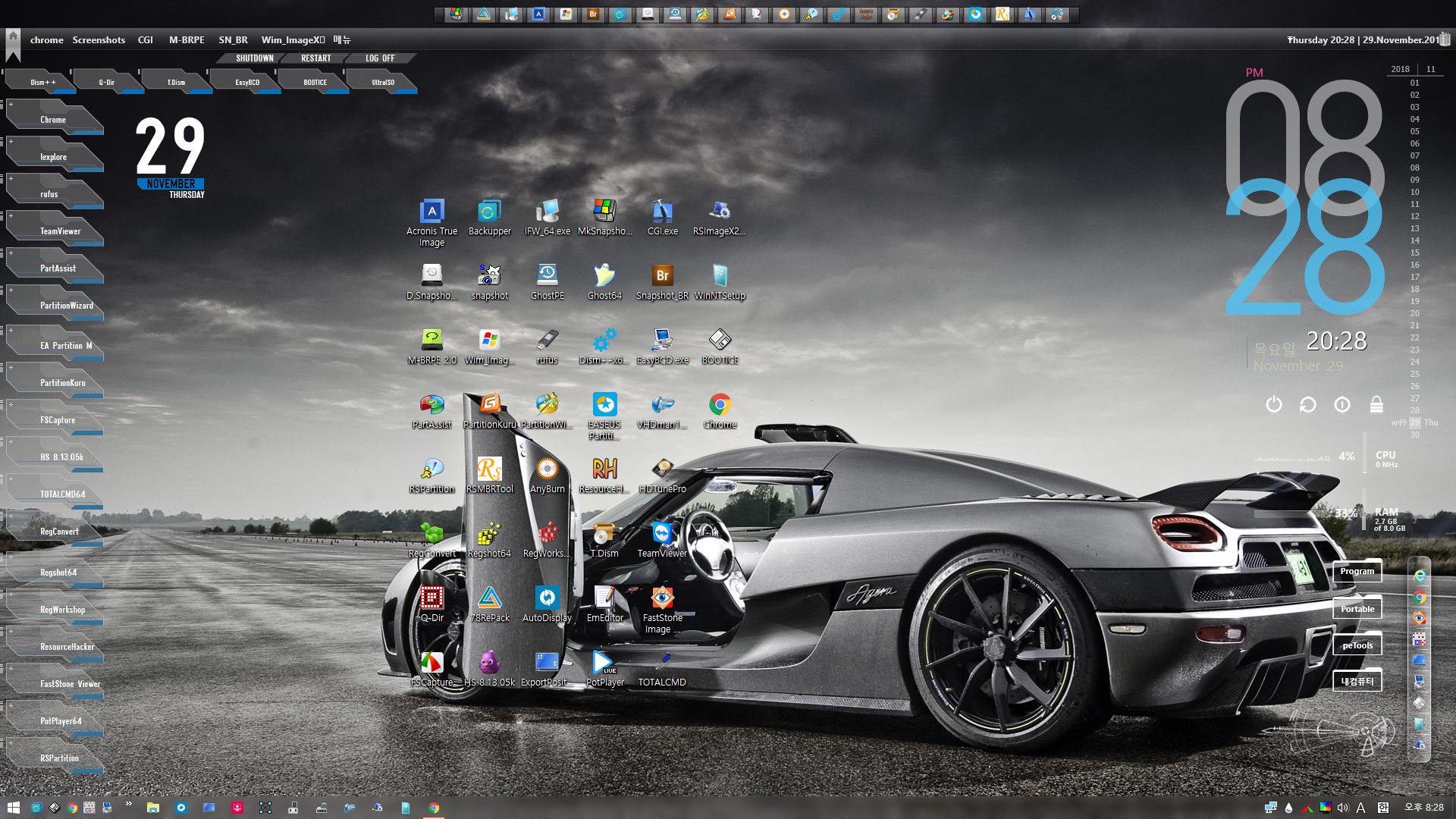Open the M-BRPE top bar menu

[187, 39]
